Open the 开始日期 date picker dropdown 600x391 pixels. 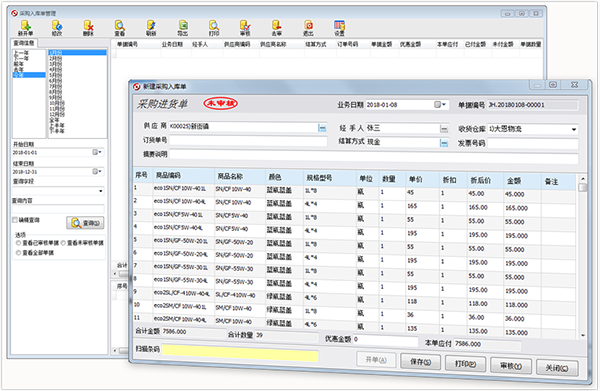pos(97,152)
